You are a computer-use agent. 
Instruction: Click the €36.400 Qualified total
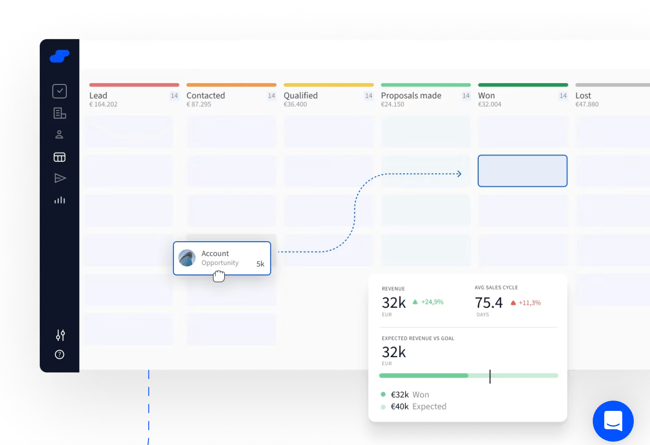point(295,105)
